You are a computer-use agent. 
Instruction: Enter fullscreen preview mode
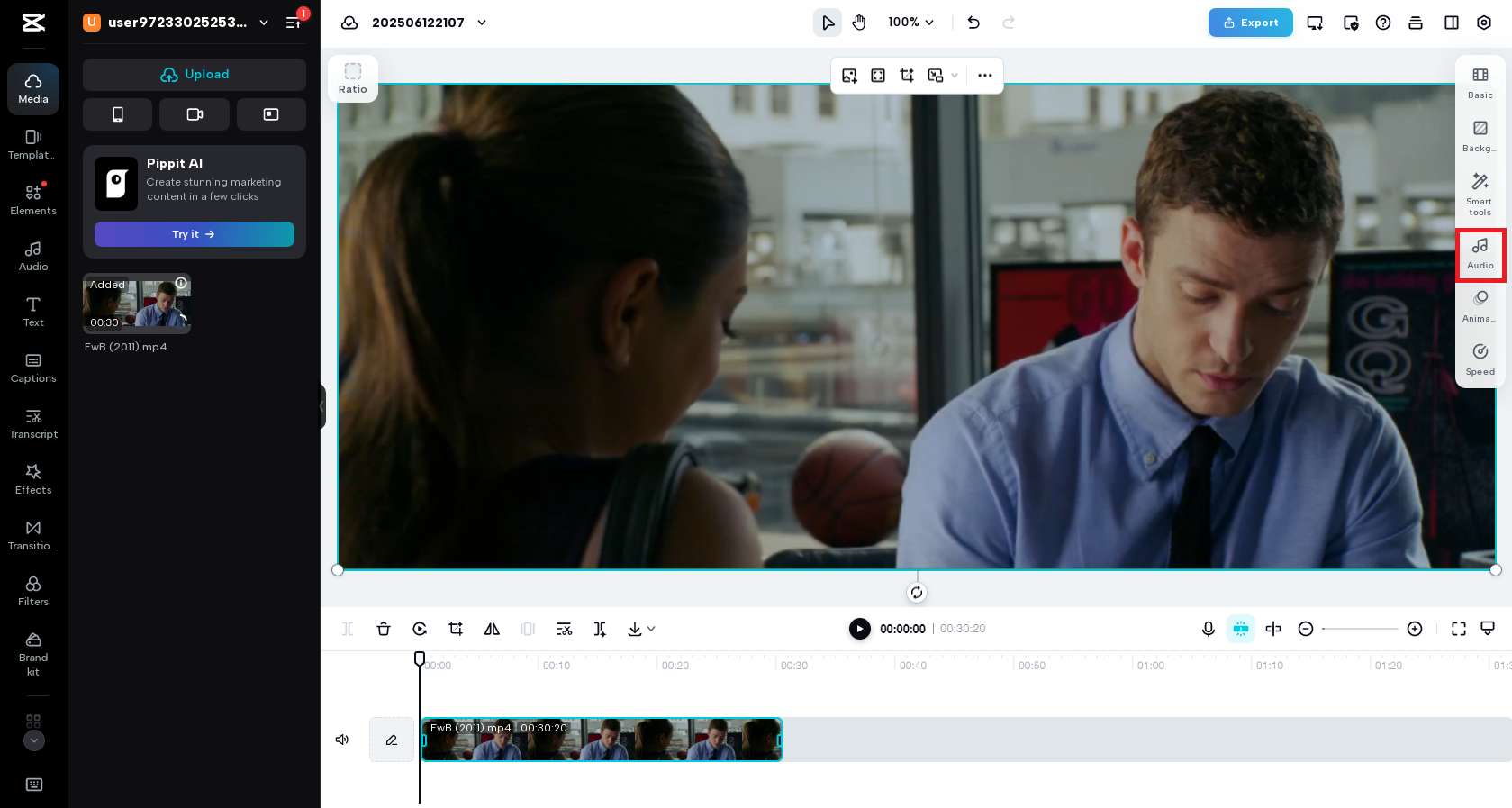[1459, 629]
